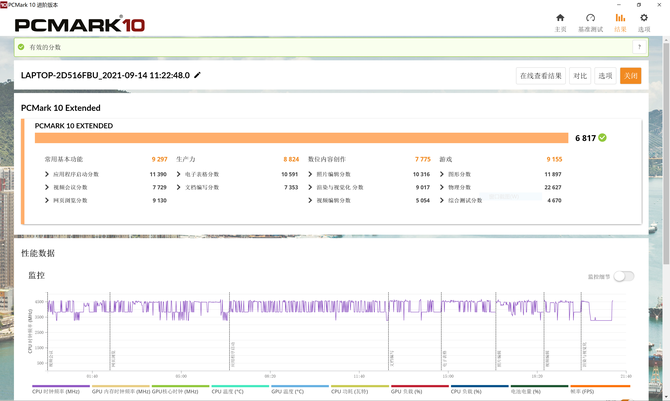Click the 照片编辑分数 value 10 316
This screenshot has width=670, height=401.
[421, 174]
